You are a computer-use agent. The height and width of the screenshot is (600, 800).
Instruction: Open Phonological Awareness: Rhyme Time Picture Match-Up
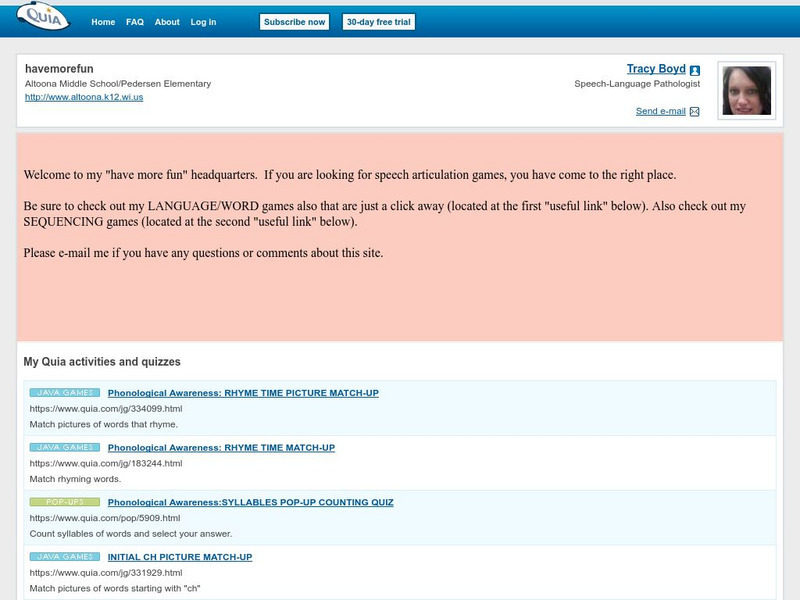point(243,393)
